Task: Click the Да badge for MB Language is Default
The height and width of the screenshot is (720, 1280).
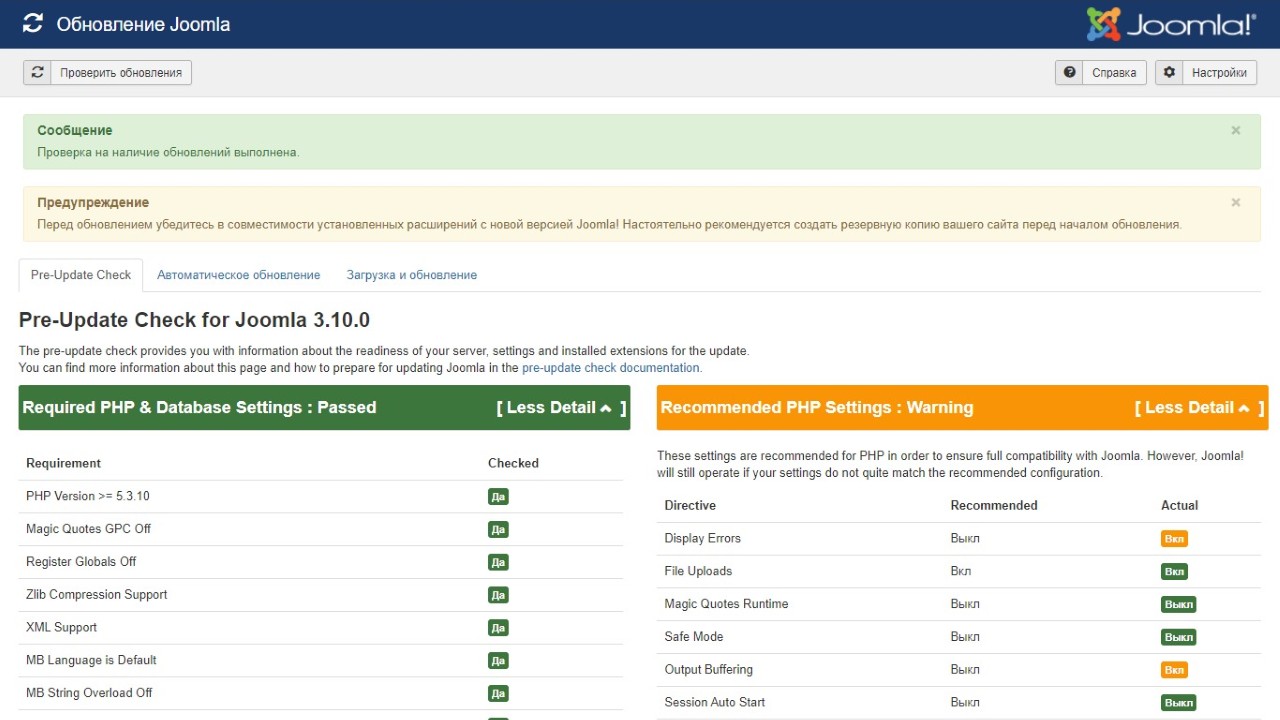Action: 498,661
